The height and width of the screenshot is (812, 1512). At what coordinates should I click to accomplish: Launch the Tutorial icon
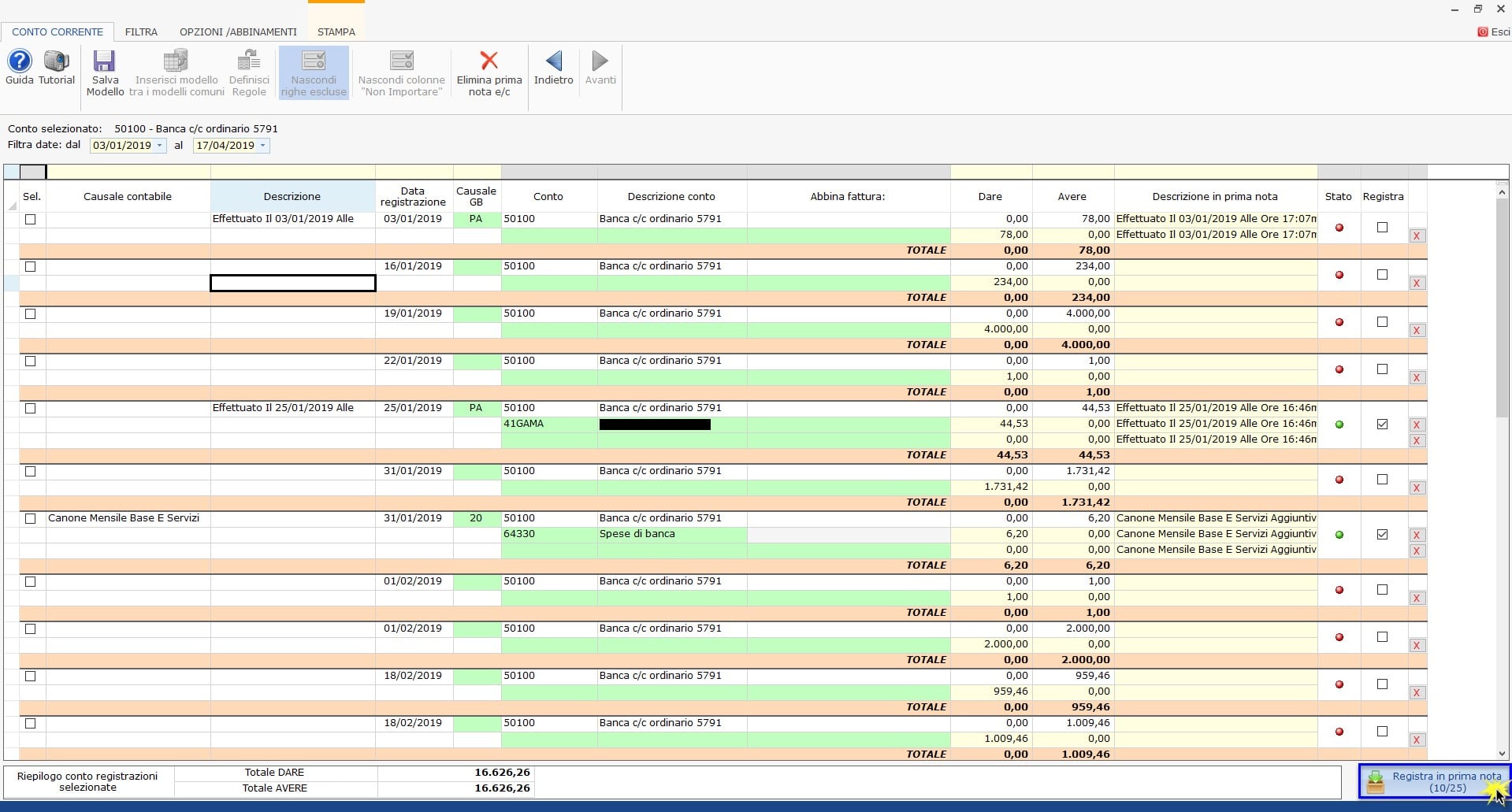pos(57,61)
